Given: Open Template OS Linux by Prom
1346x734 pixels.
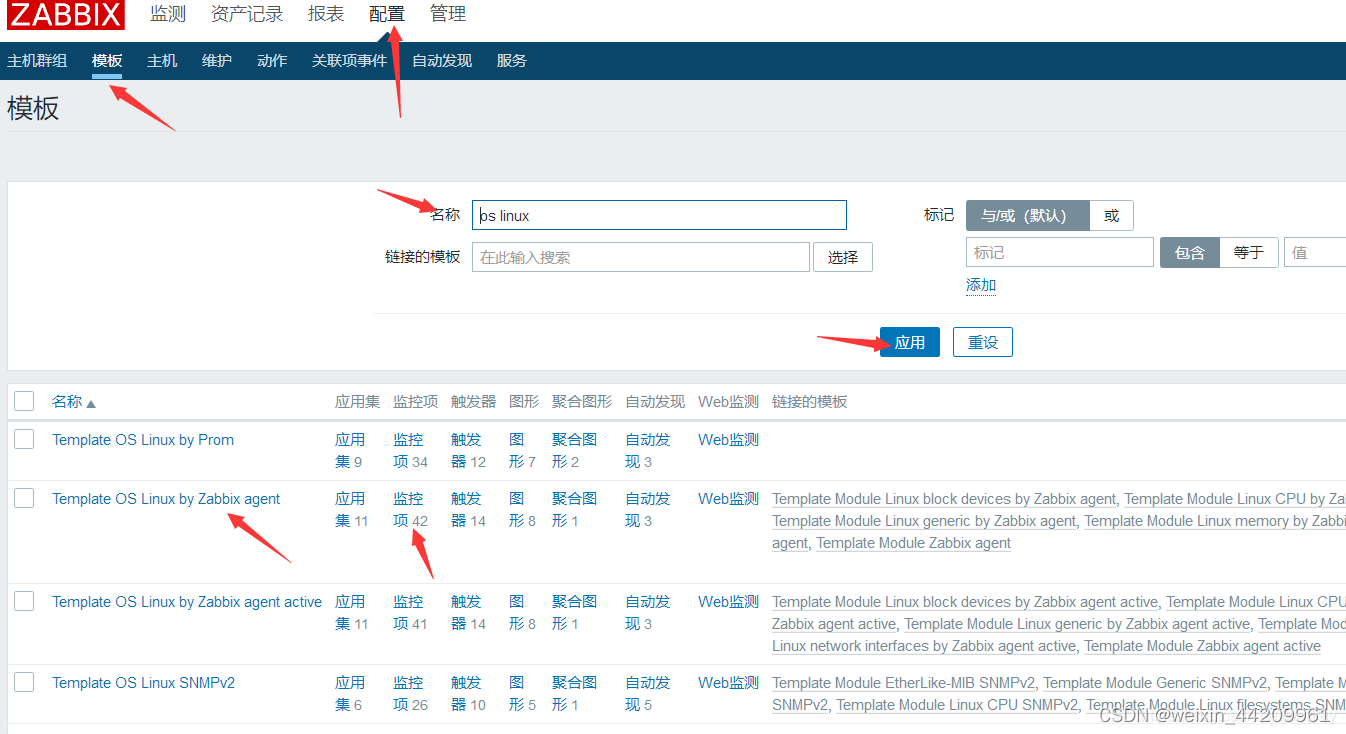Looking at the screenshot, I should (x=143, y=440).
